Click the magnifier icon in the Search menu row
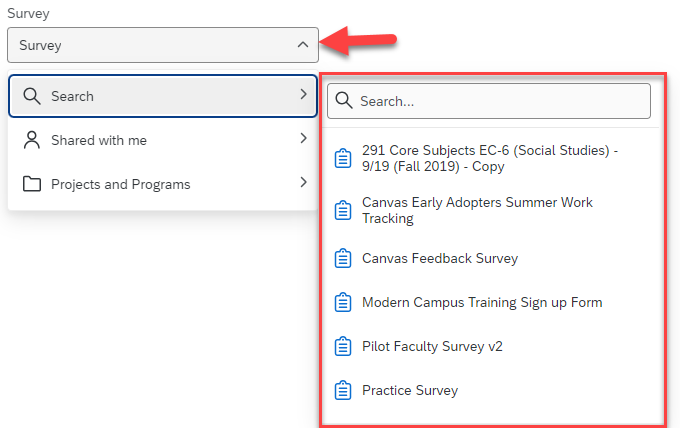The width and height of the screenshot is (680, 428). point(31,96)
